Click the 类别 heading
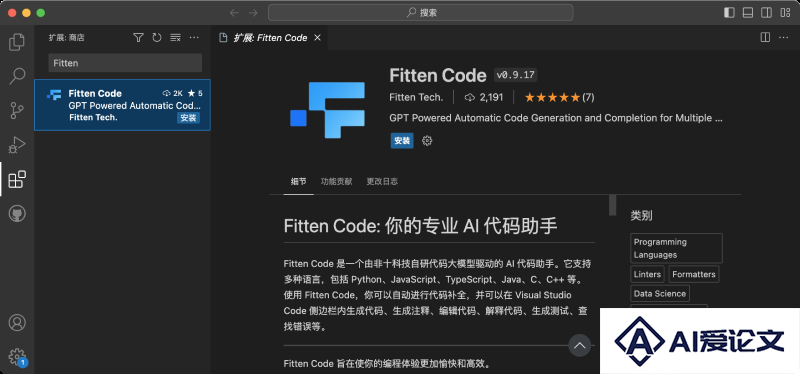Screen dimensions: 800x374 [x=641, y=215]
